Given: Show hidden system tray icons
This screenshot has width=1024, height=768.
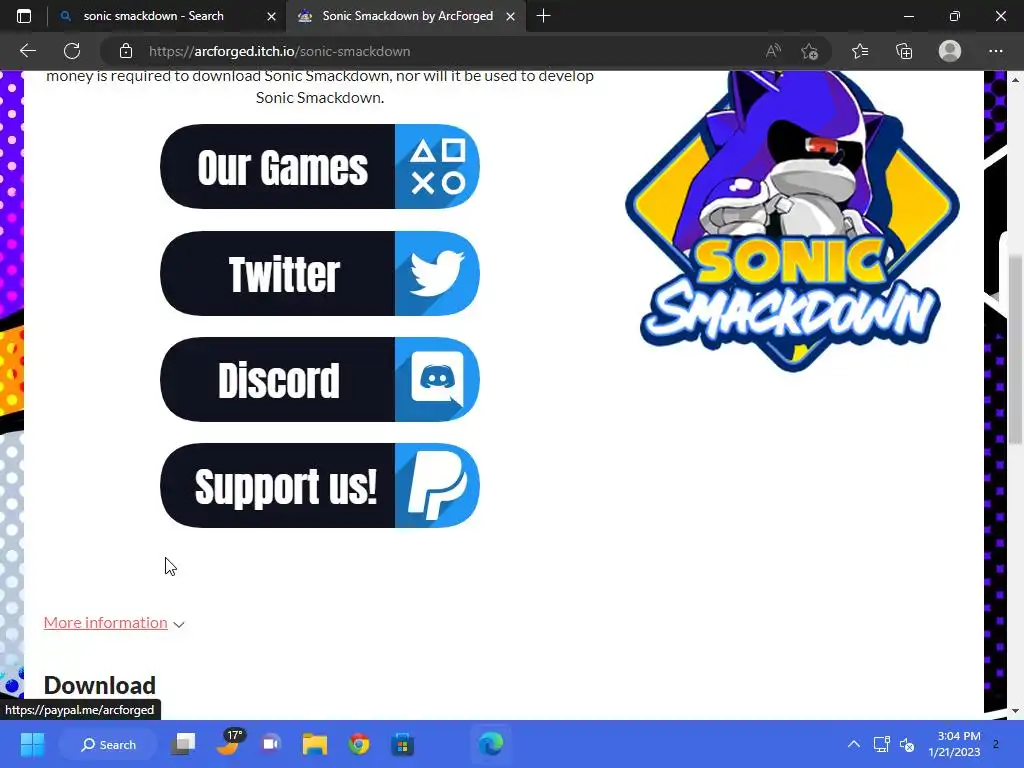Looking at the screenshot, I should 854,744.
